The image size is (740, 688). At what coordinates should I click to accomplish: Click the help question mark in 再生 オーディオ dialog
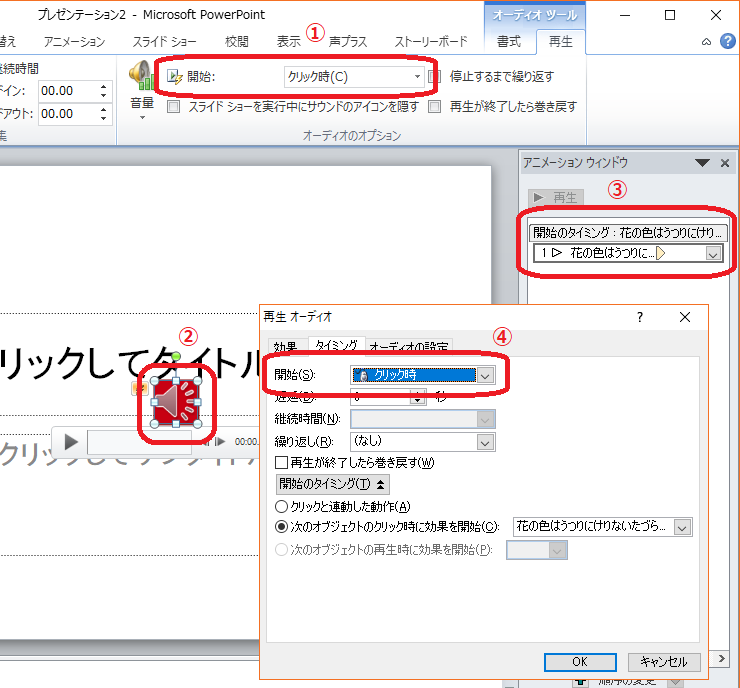point(640,317)
